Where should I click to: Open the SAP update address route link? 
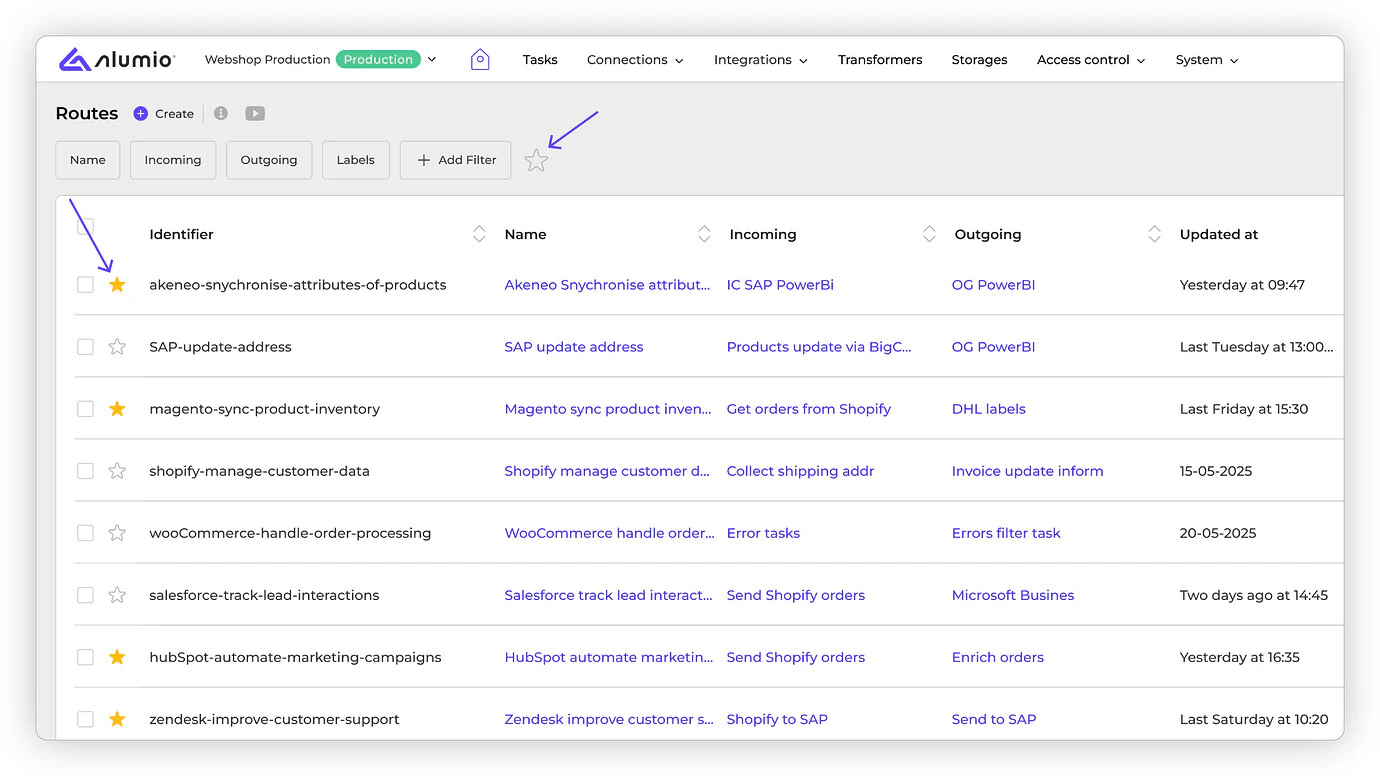[x=574, y=347]
